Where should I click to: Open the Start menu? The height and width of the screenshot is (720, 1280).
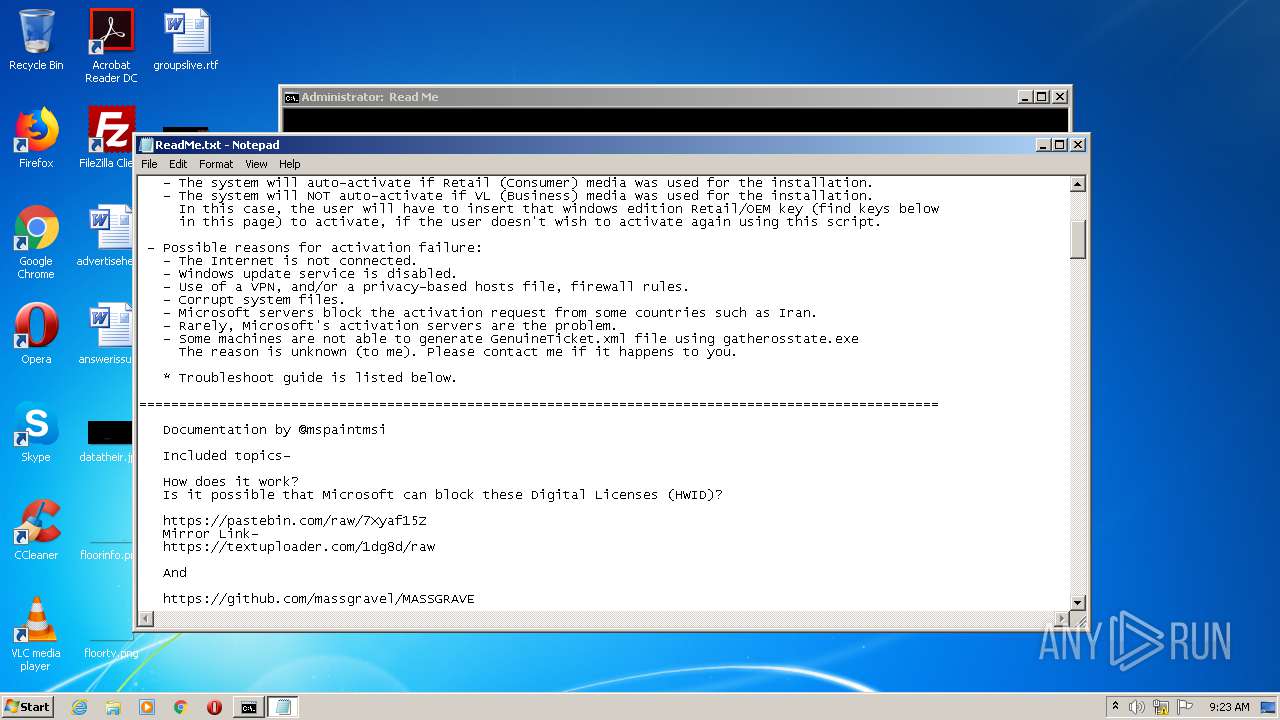click(27, 707)
